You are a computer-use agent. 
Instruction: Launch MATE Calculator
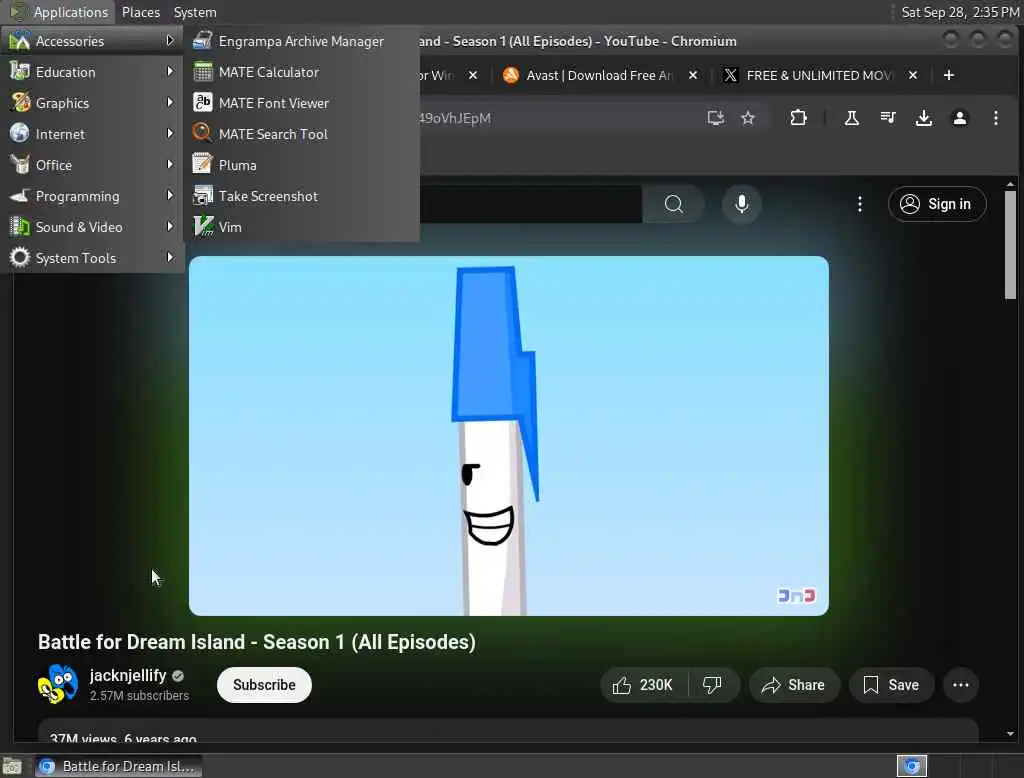pos(301,72)
